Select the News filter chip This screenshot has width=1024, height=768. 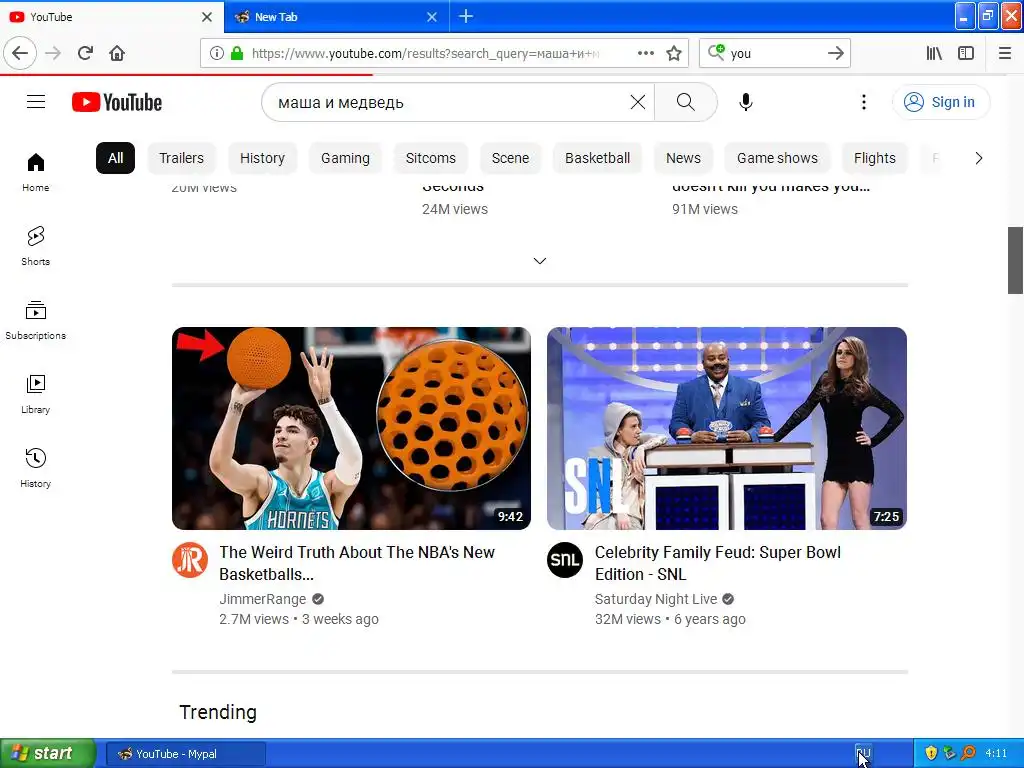click(x=683, y=158)
